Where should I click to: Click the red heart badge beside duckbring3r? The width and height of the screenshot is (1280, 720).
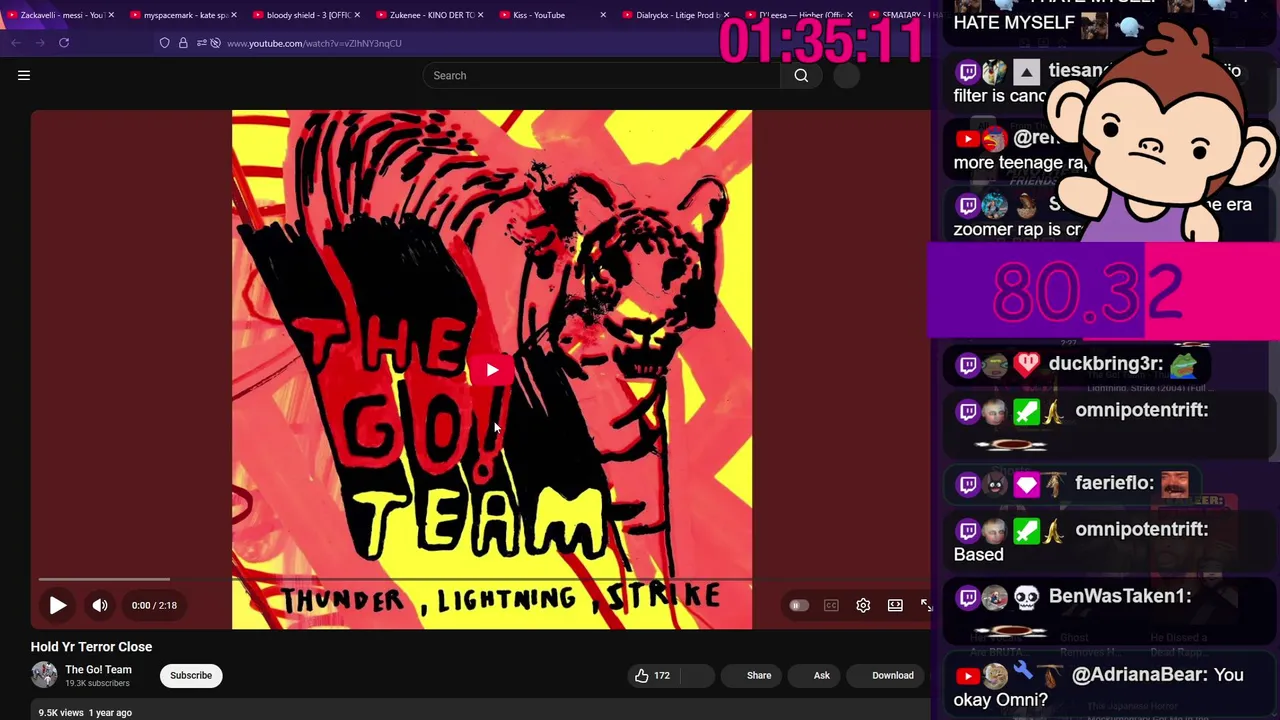(1027, 365)
